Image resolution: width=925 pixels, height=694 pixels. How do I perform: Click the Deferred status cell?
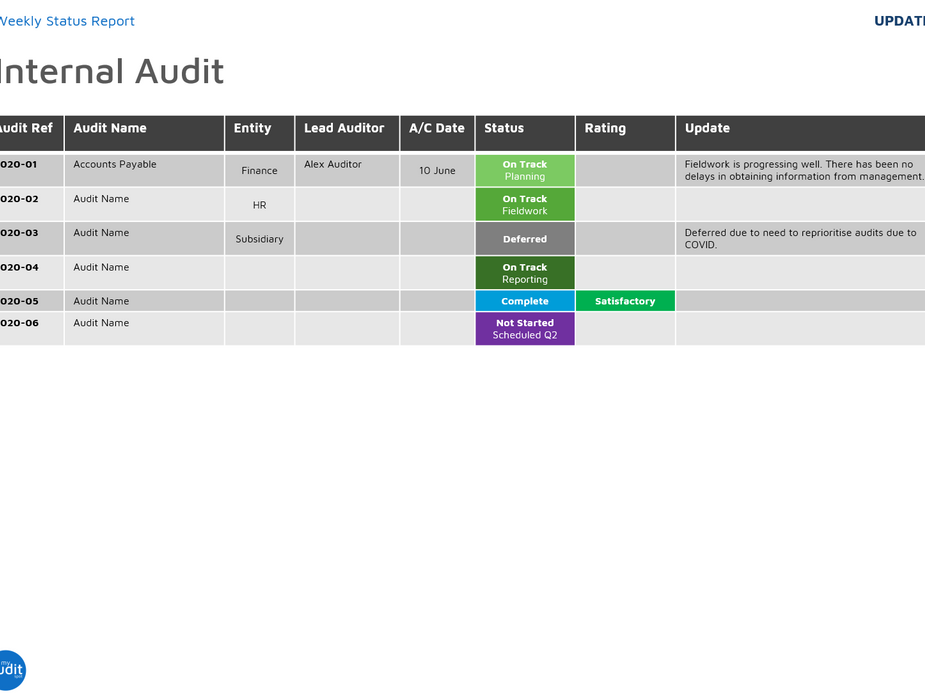click(525, 239)
